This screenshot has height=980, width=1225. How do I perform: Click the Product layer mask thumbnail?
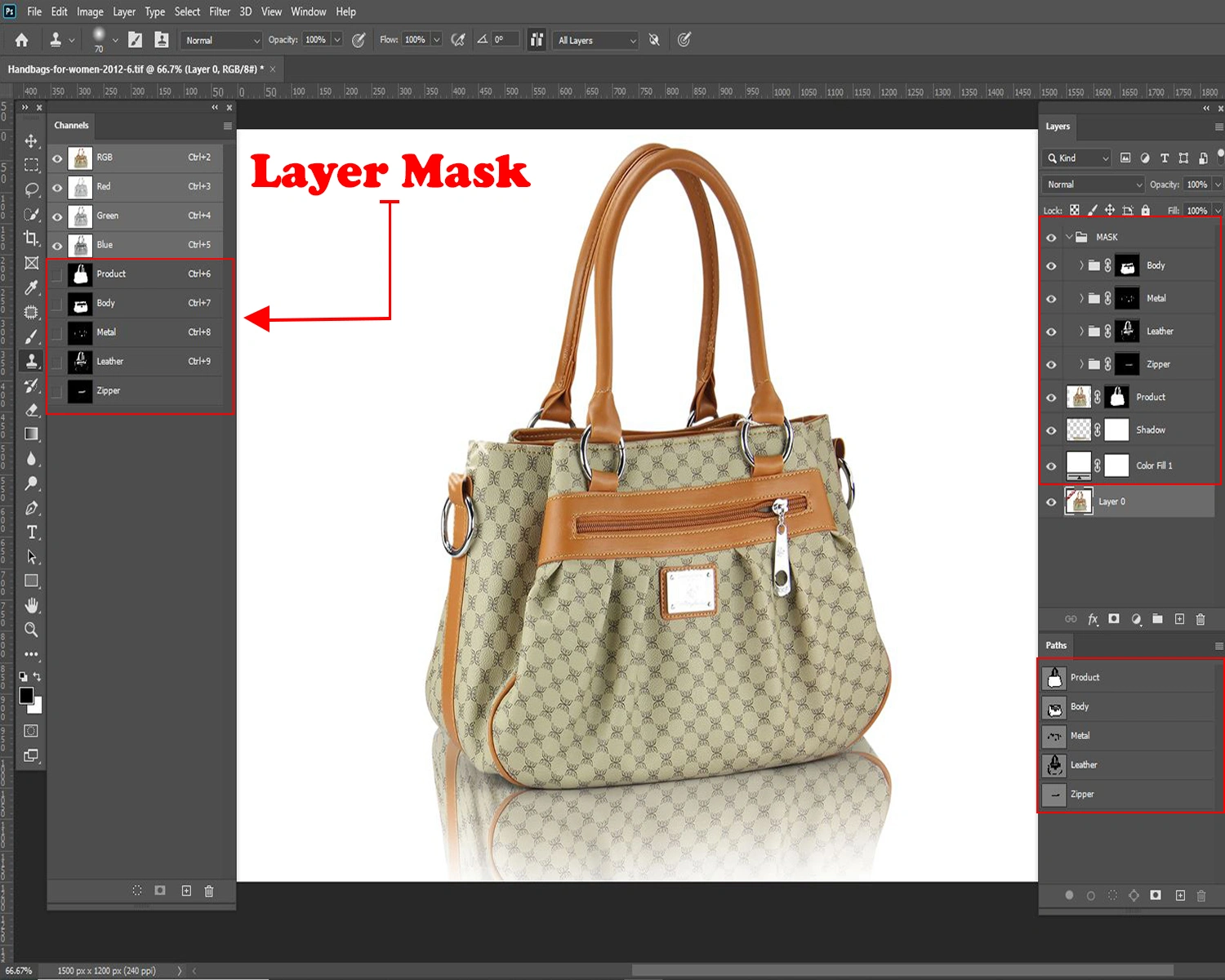1116,397
